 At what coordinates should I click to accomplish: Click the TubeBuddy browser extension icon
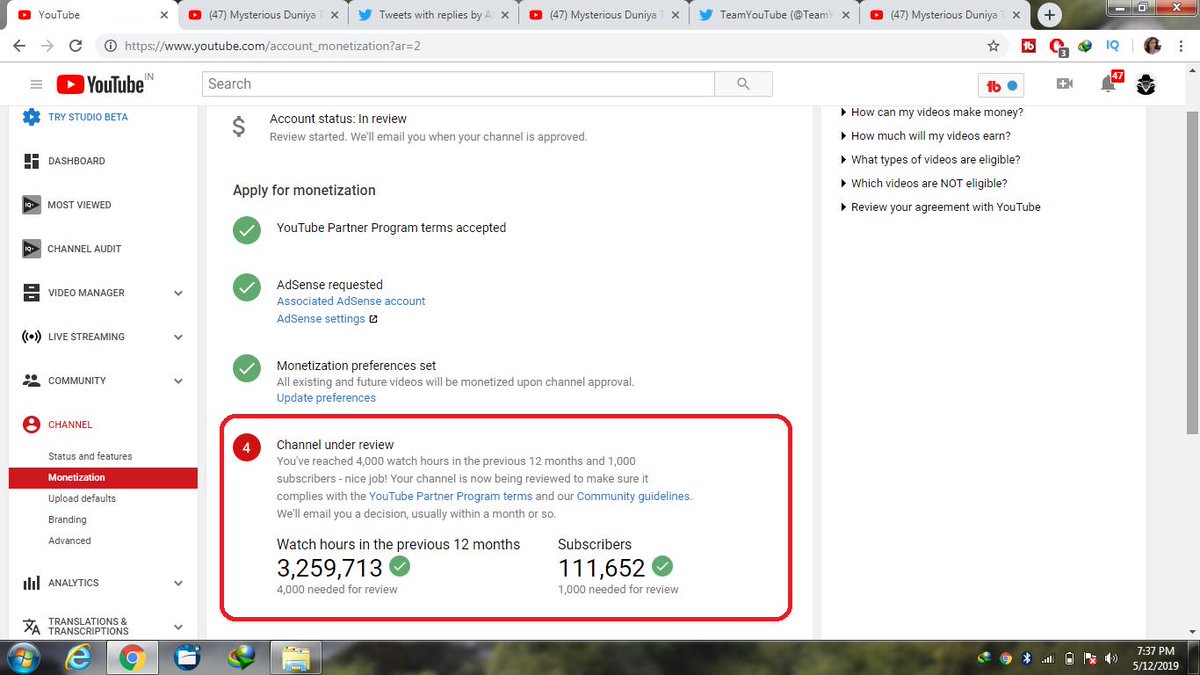pyautogui.click(x=1028, y=46)
